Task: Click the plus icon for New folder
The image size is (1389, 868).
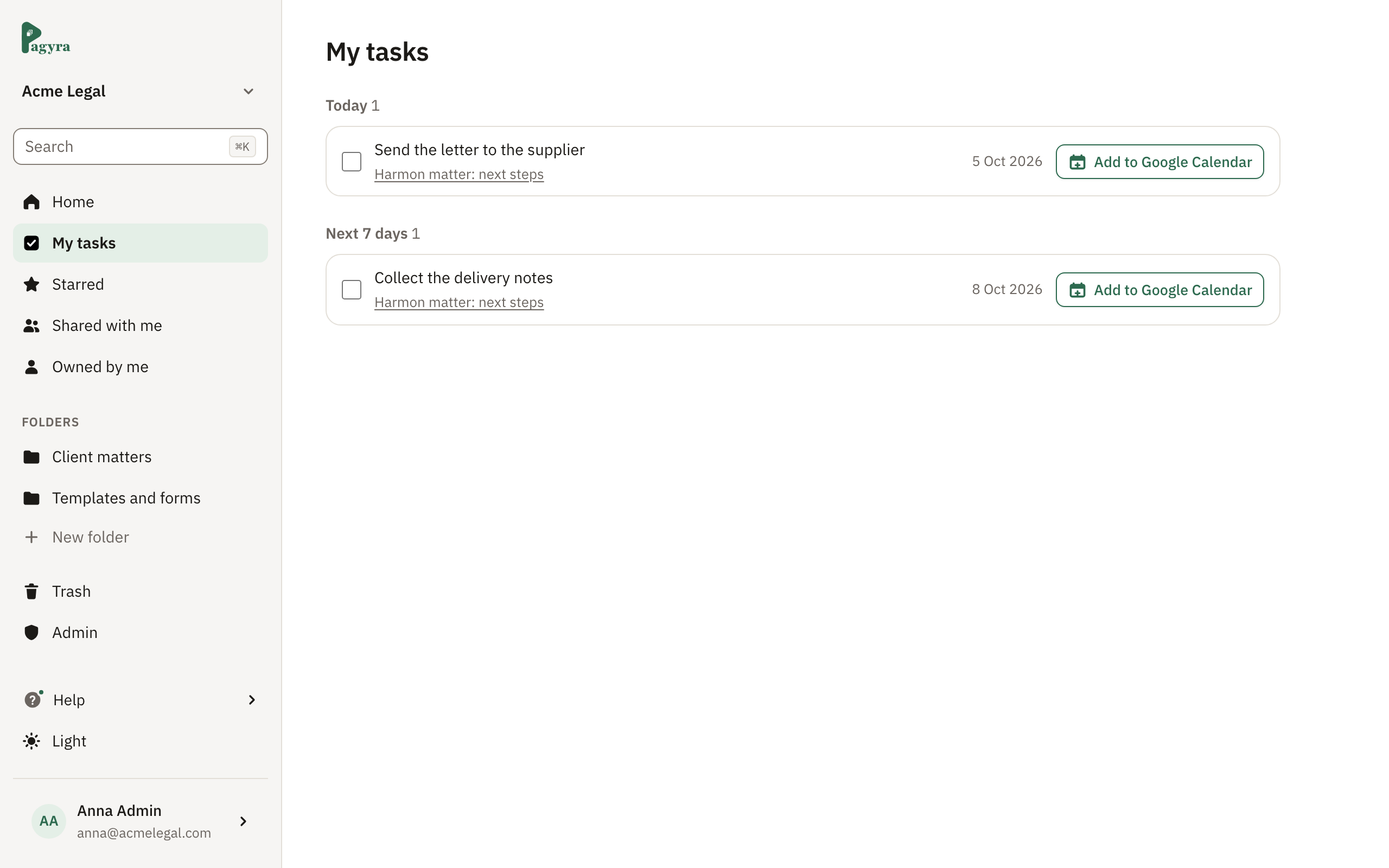Action: pyautogui.click(x=31, y=537)
